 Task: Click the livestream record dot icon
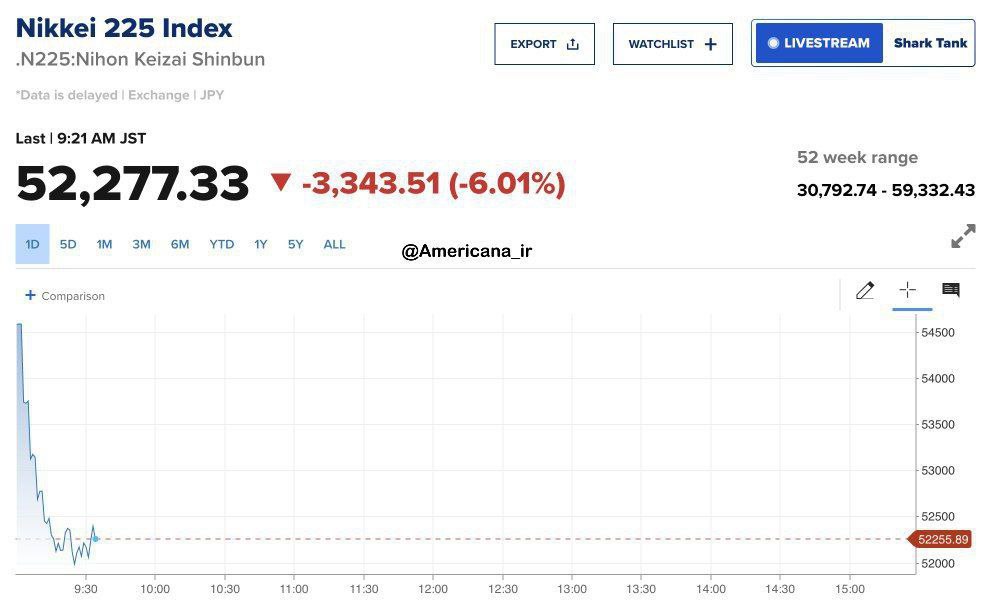tap(773, 43)
